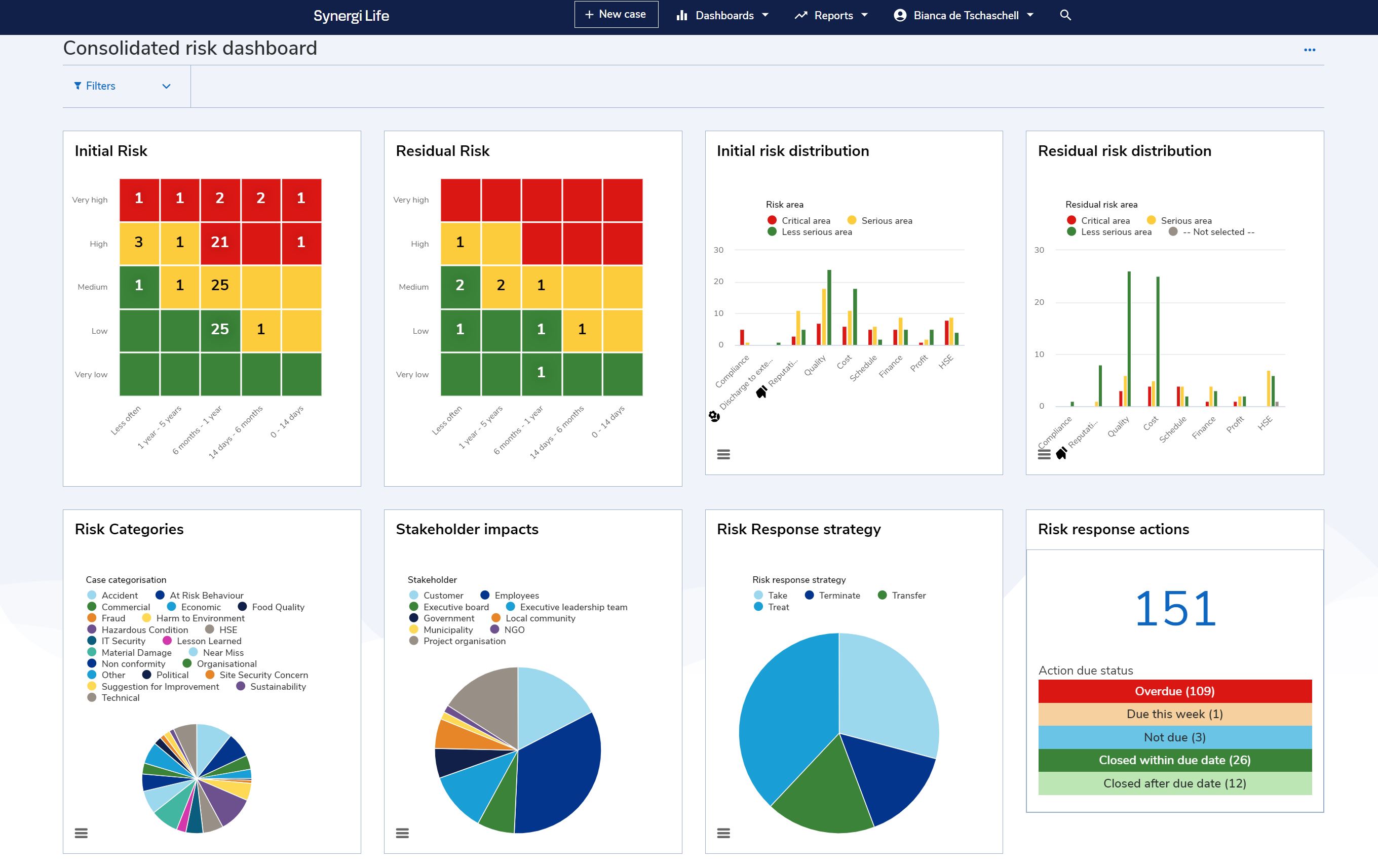Open the chart menu on Risk Categories
This screenshot has width=1378, height=868.
point(81,833)
